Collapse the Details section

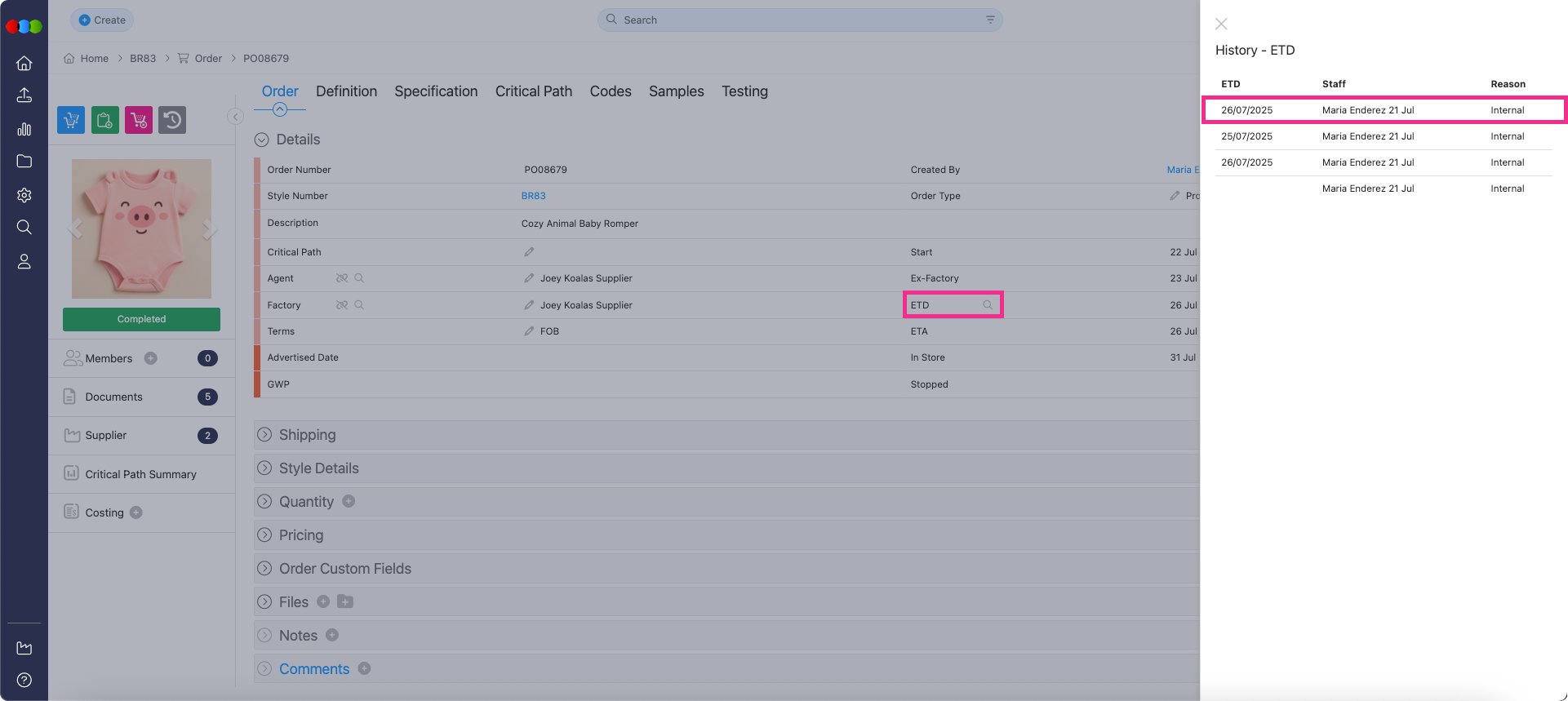click(262, 140)
